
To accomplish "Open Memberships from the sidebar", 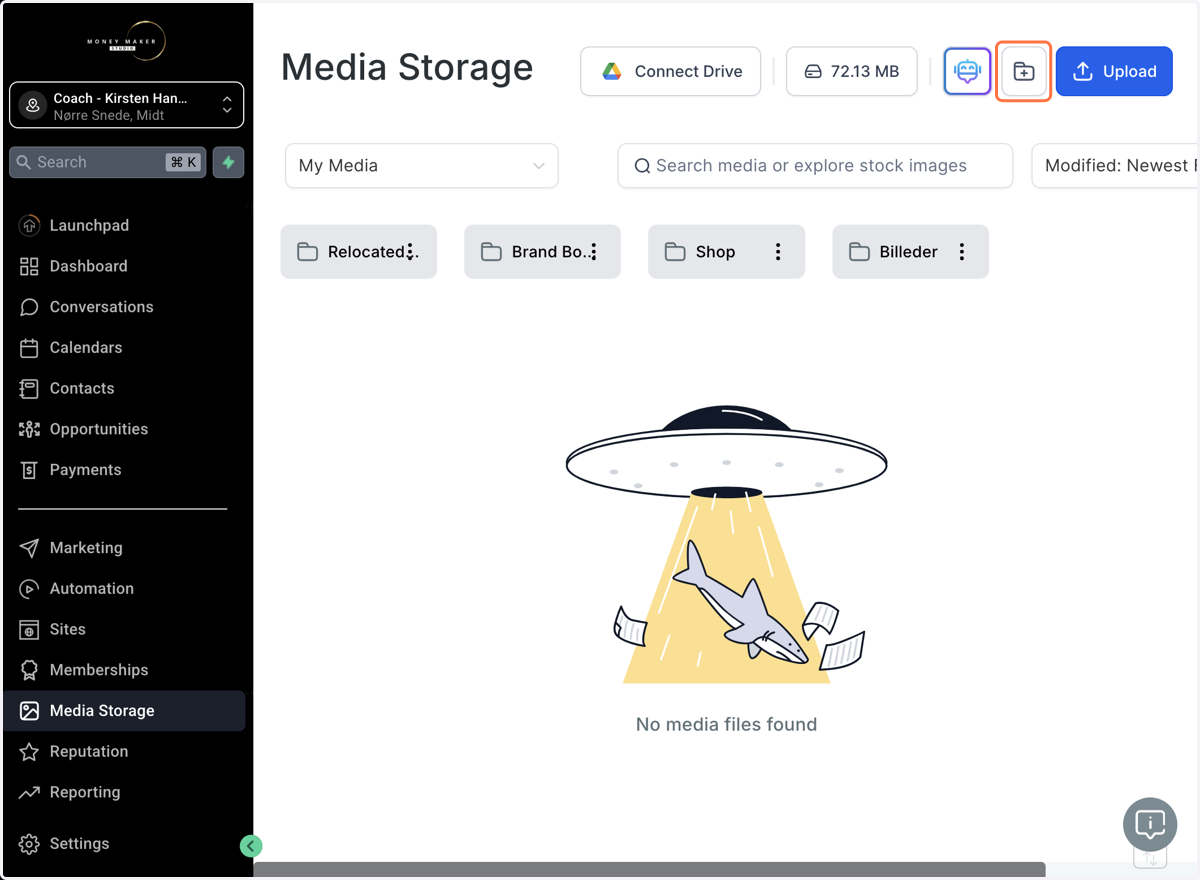I will [x=126, y=670].
